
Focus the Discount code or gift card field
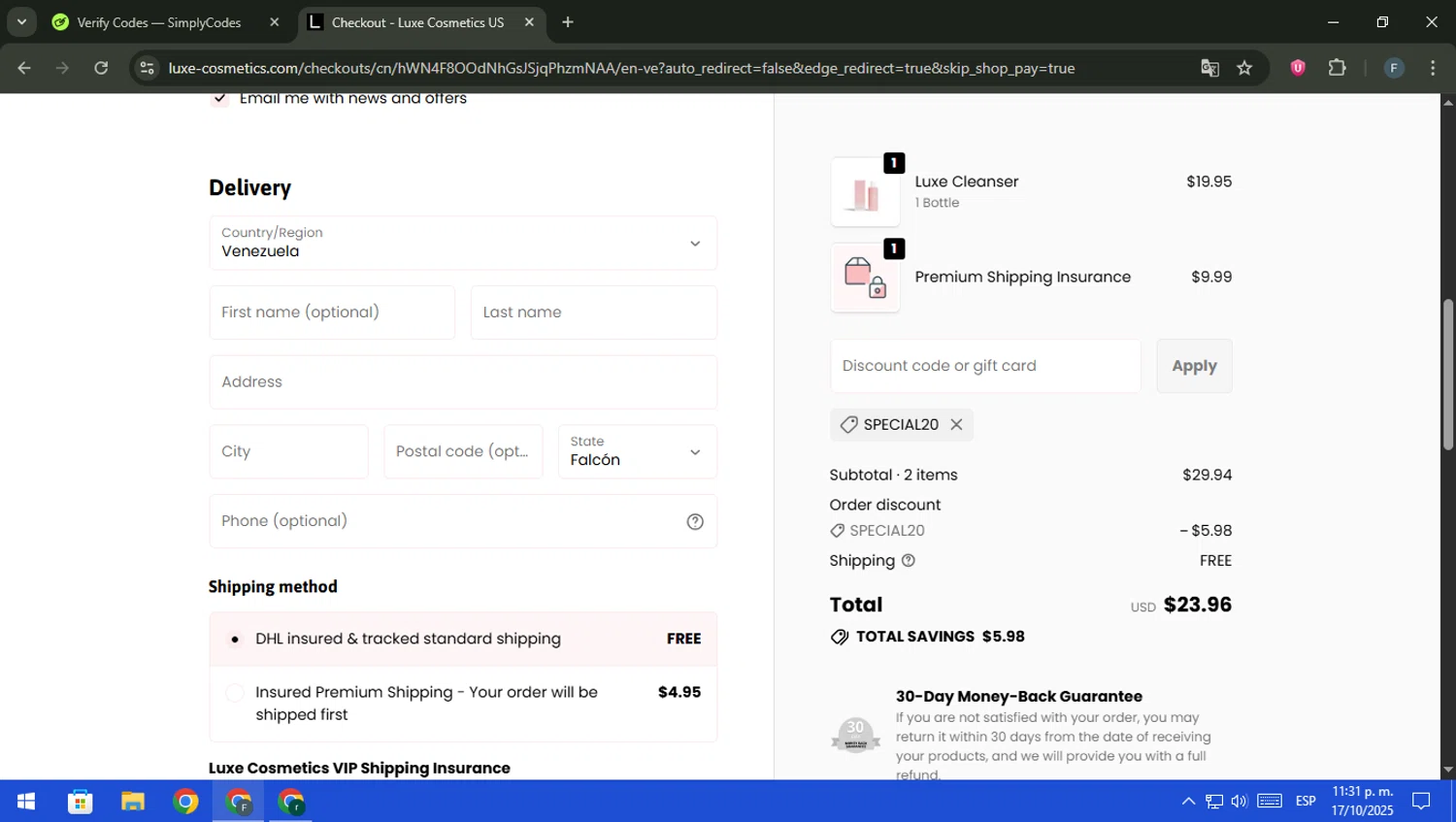tap(985, 366)
